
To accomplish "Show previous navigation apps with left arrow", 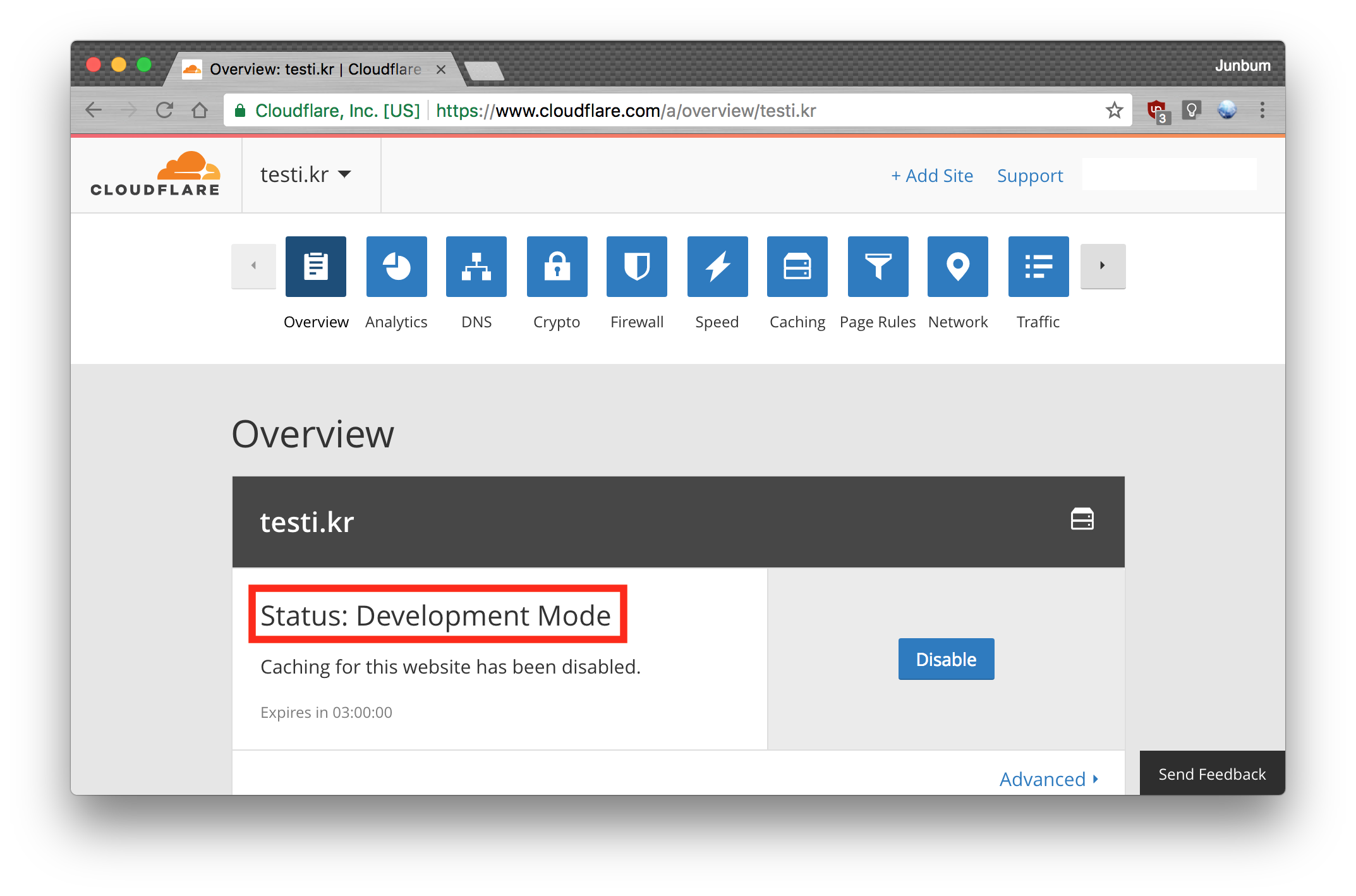I will coord(253,266).
